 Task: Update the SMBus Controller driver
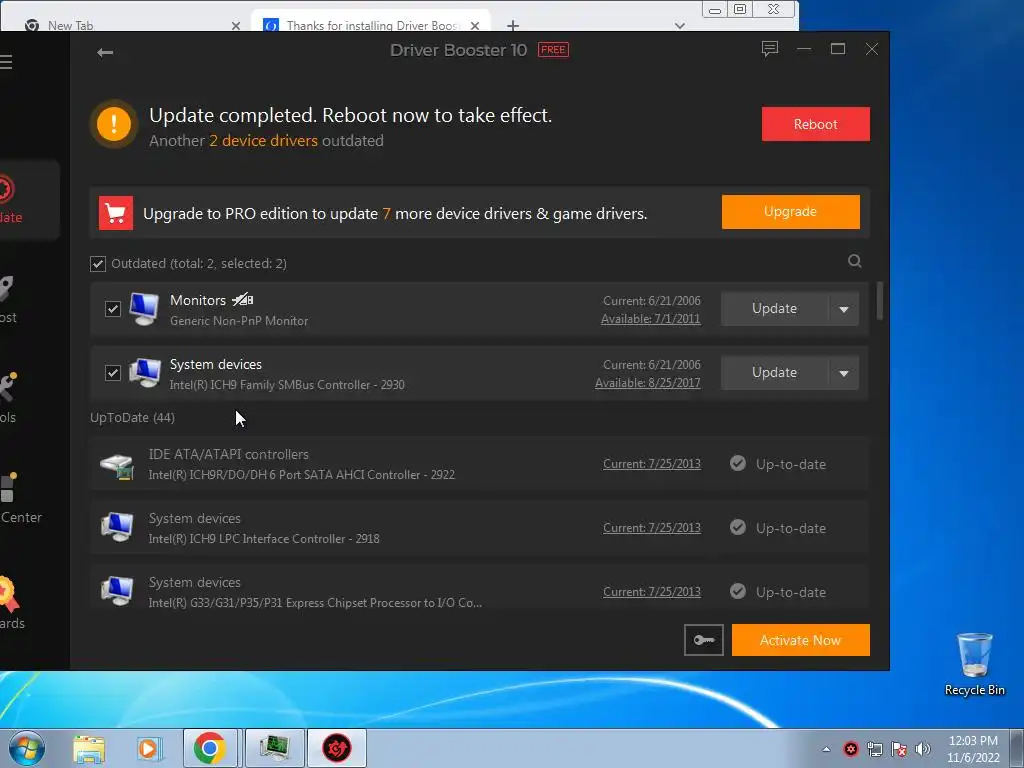[775, 373]
